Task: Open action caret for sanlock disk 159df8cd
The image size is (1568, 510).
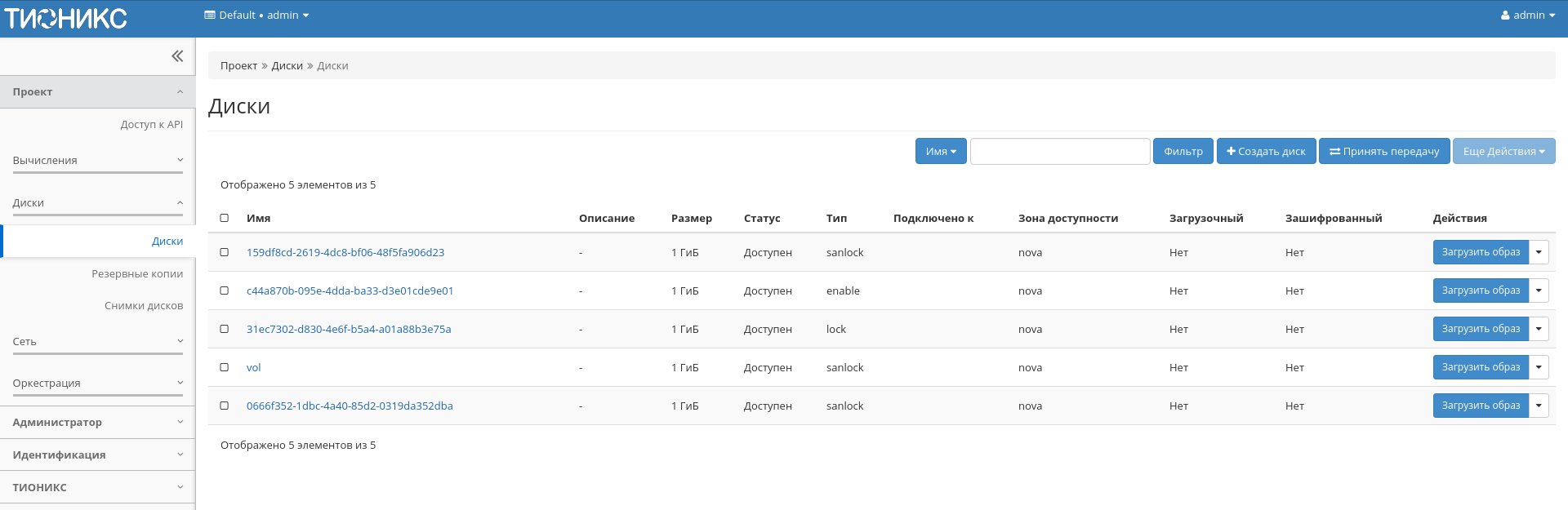Action: 1539,252
